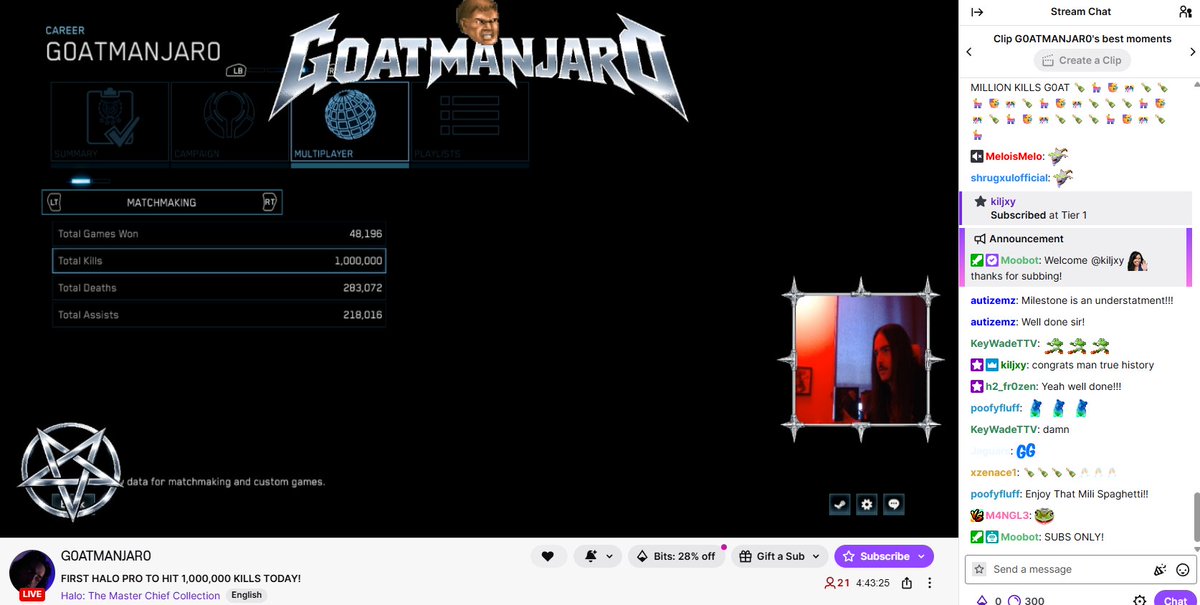Select the English language tag
Image resolution: width=1200 pixels, height=605 pixels.
[x=246, y=595]
